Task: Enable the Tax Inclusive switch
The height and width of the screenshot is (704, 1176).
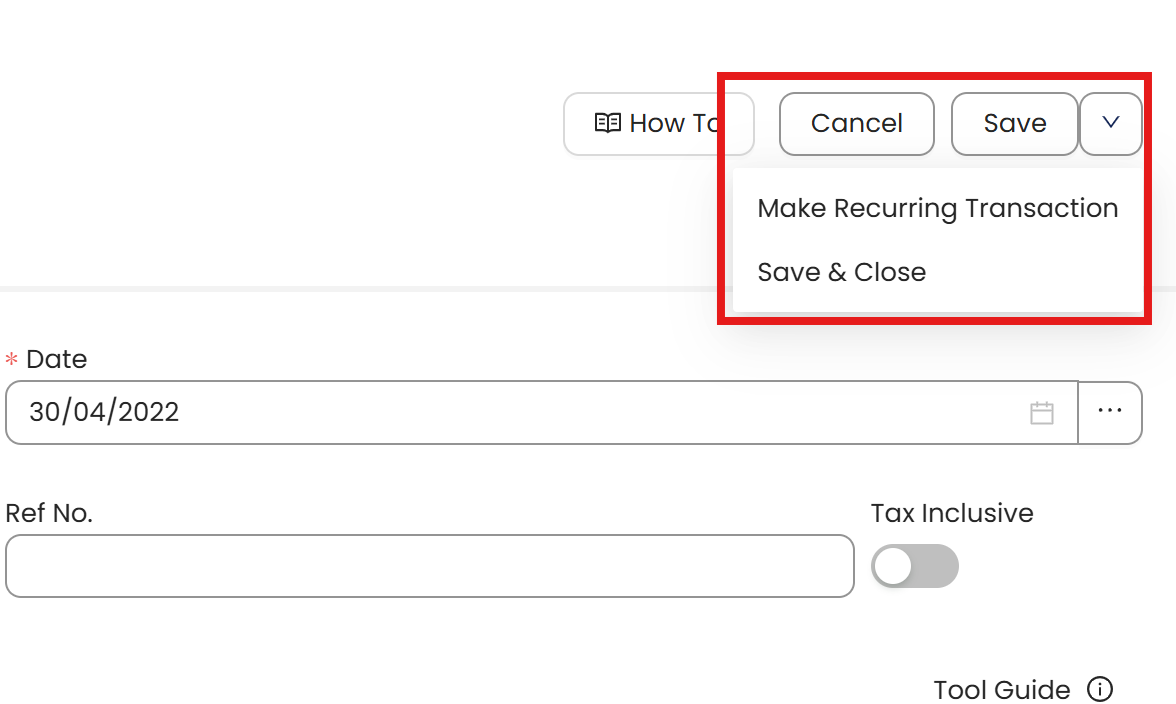Action: 914,566
